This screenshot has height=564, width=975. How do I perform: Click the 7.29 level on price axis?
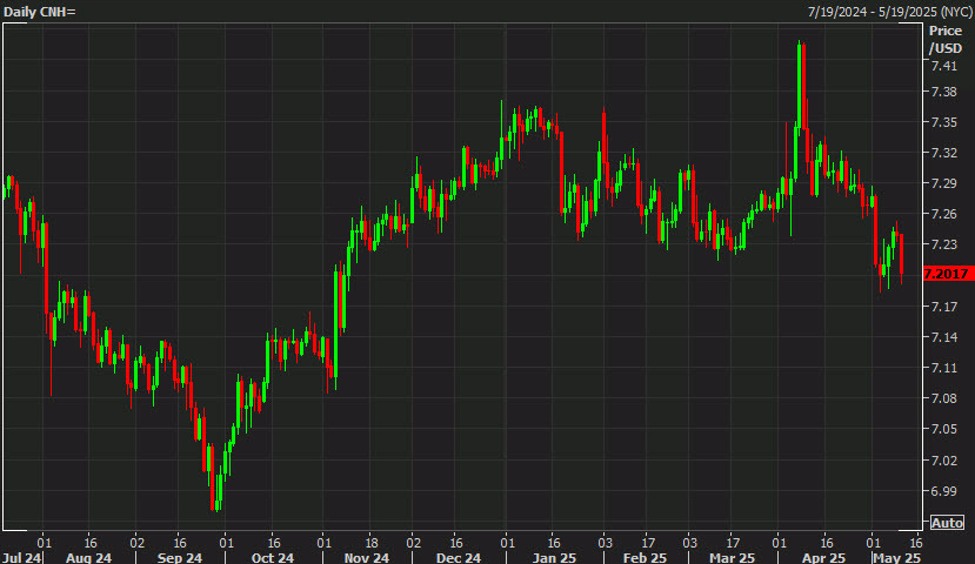tap(945, 184)
